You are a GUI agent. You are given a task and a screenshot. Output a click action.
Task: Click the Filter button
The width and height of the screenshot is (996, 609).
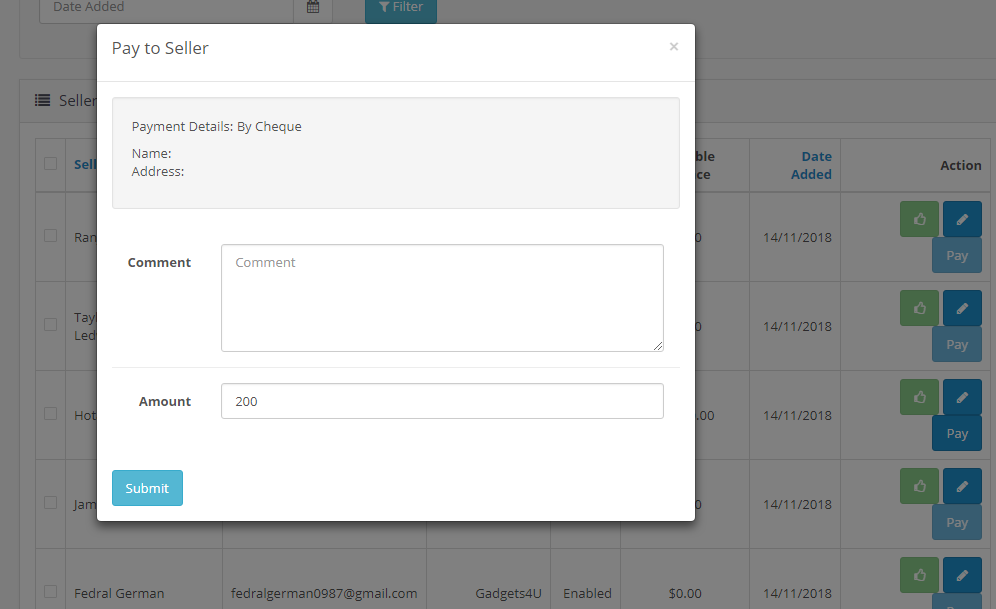click(401, 8)
